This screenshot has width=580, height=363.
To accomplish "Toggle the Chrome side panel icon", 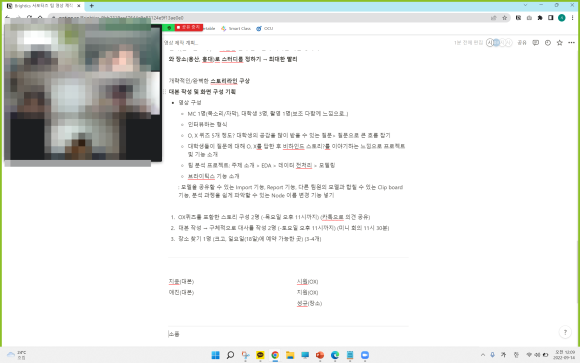I will (550, 18).
